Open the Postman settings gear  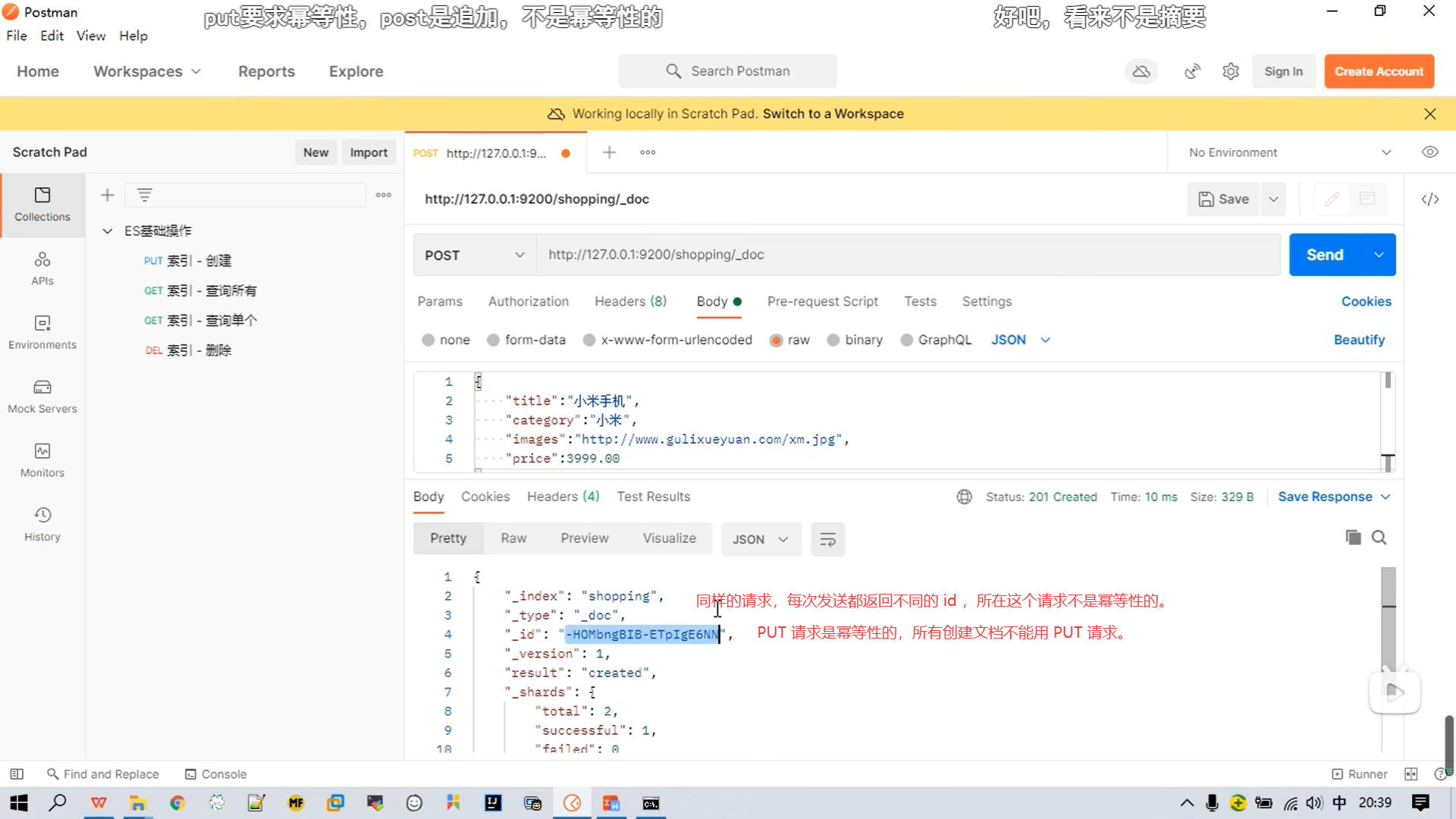click(x=1231, y=71)
